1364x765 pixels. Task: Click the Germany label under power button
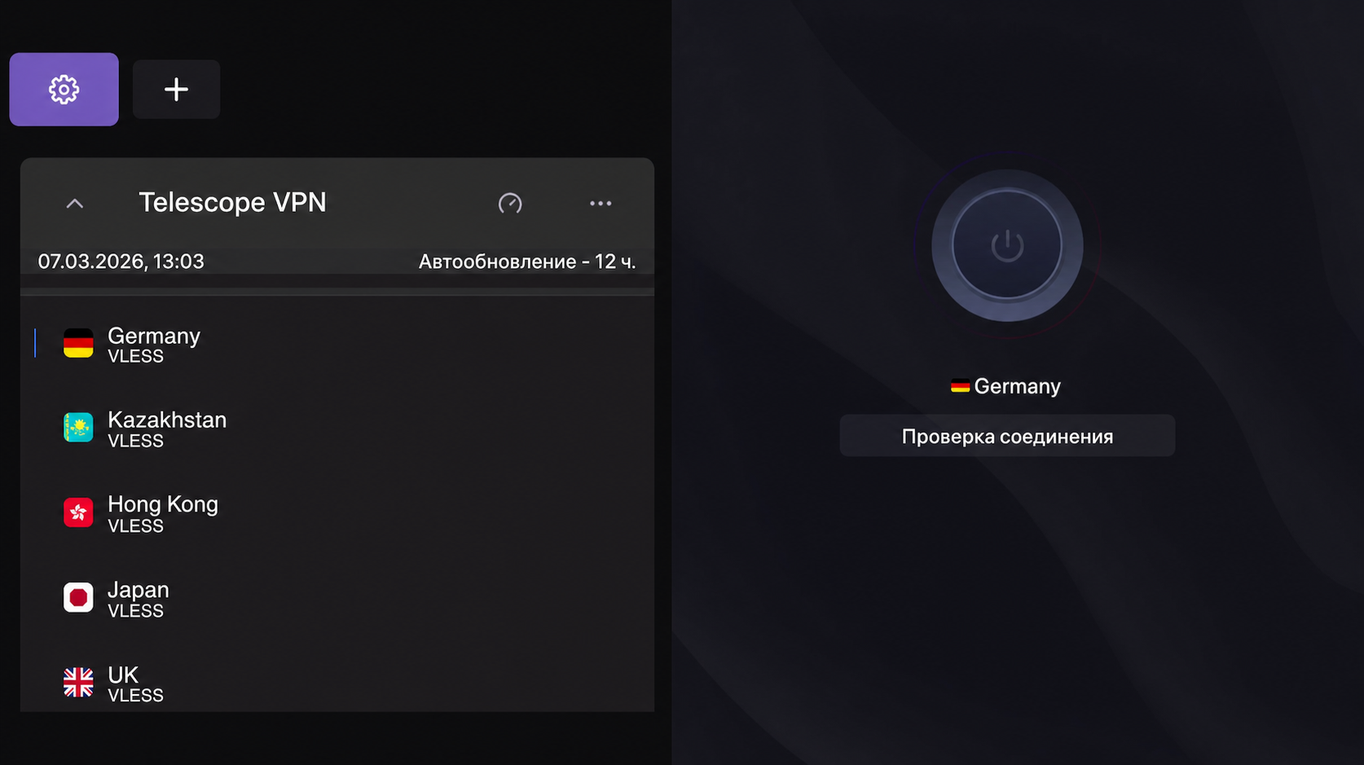point(1017,386)
